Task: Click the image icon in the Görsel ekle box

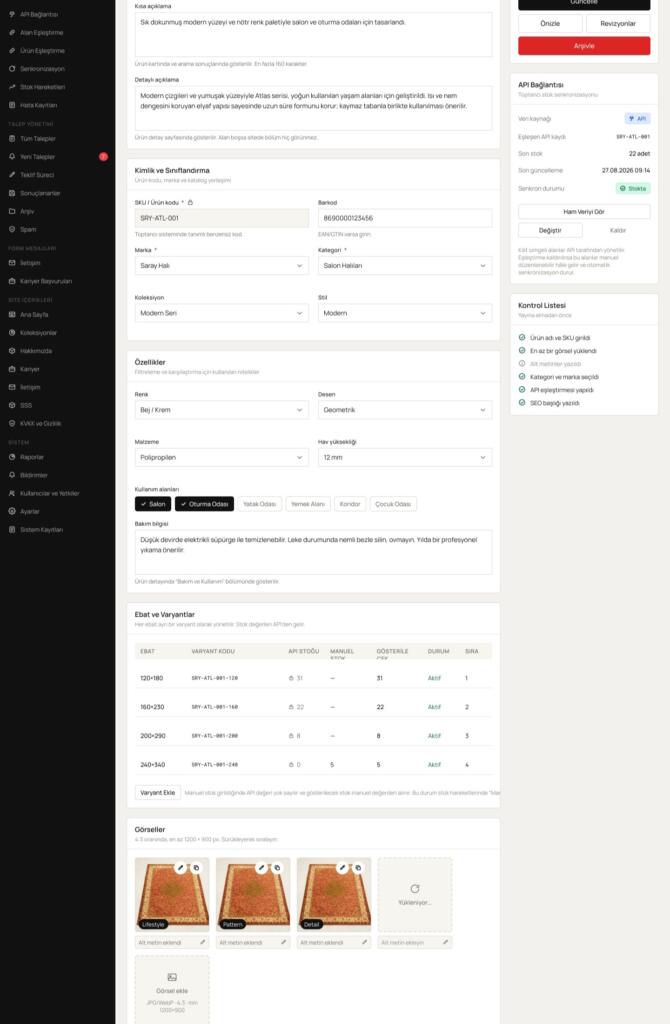Action: tap(172, 977)
